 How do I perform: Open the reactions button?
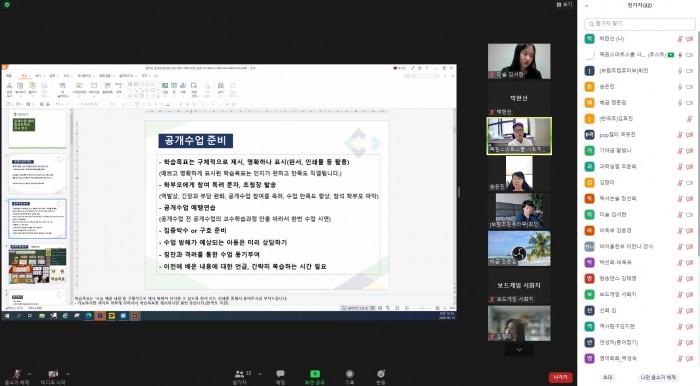(381, 377)
